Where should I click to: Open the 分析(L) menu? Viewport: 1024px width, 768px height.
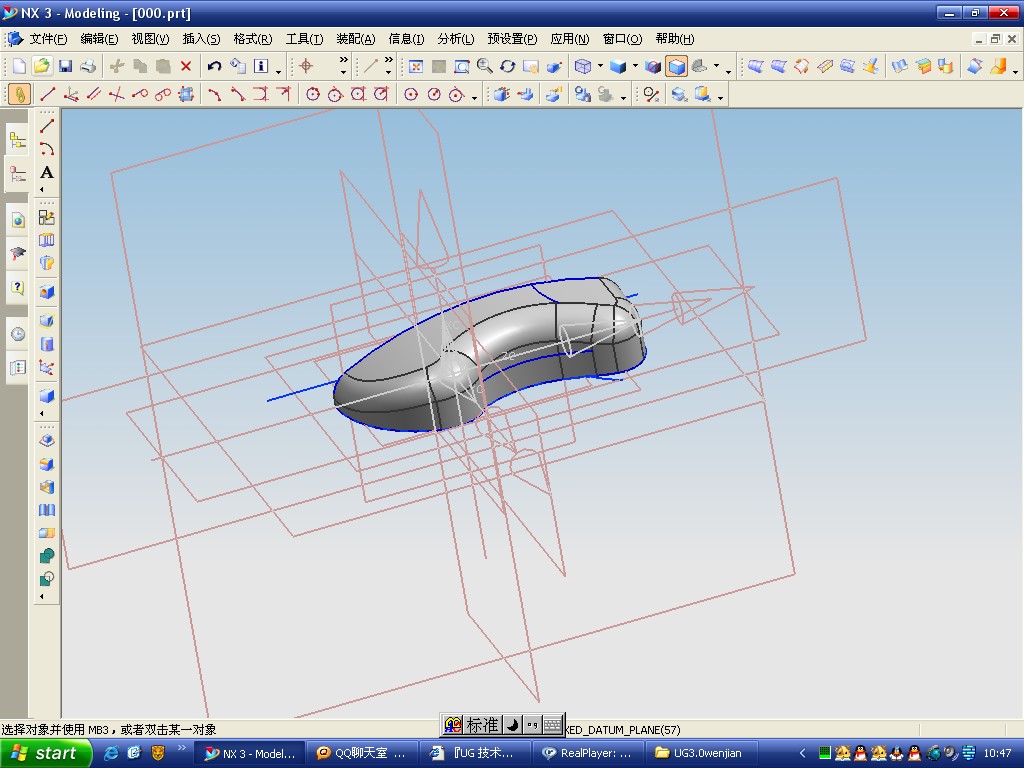[x=455, y=39]
